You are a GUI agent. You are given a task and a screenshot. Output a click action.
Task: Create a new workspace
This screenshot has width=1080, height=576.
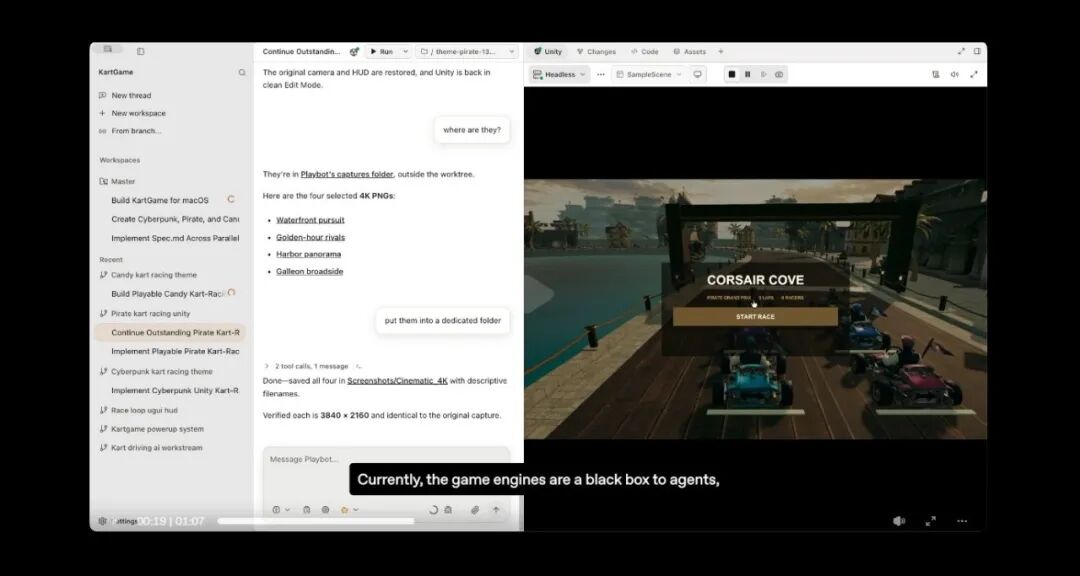(138, 113)
